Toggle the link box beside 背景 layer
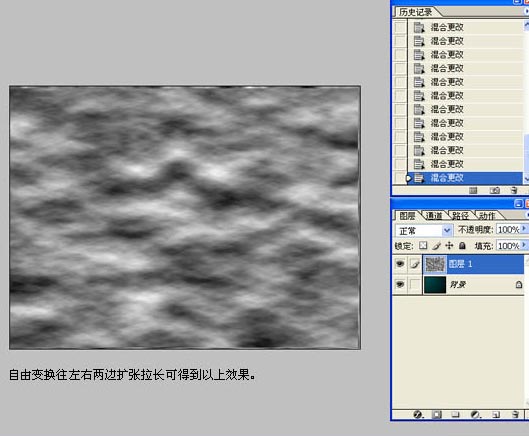The image size is (529, 436). pos(415,285)
